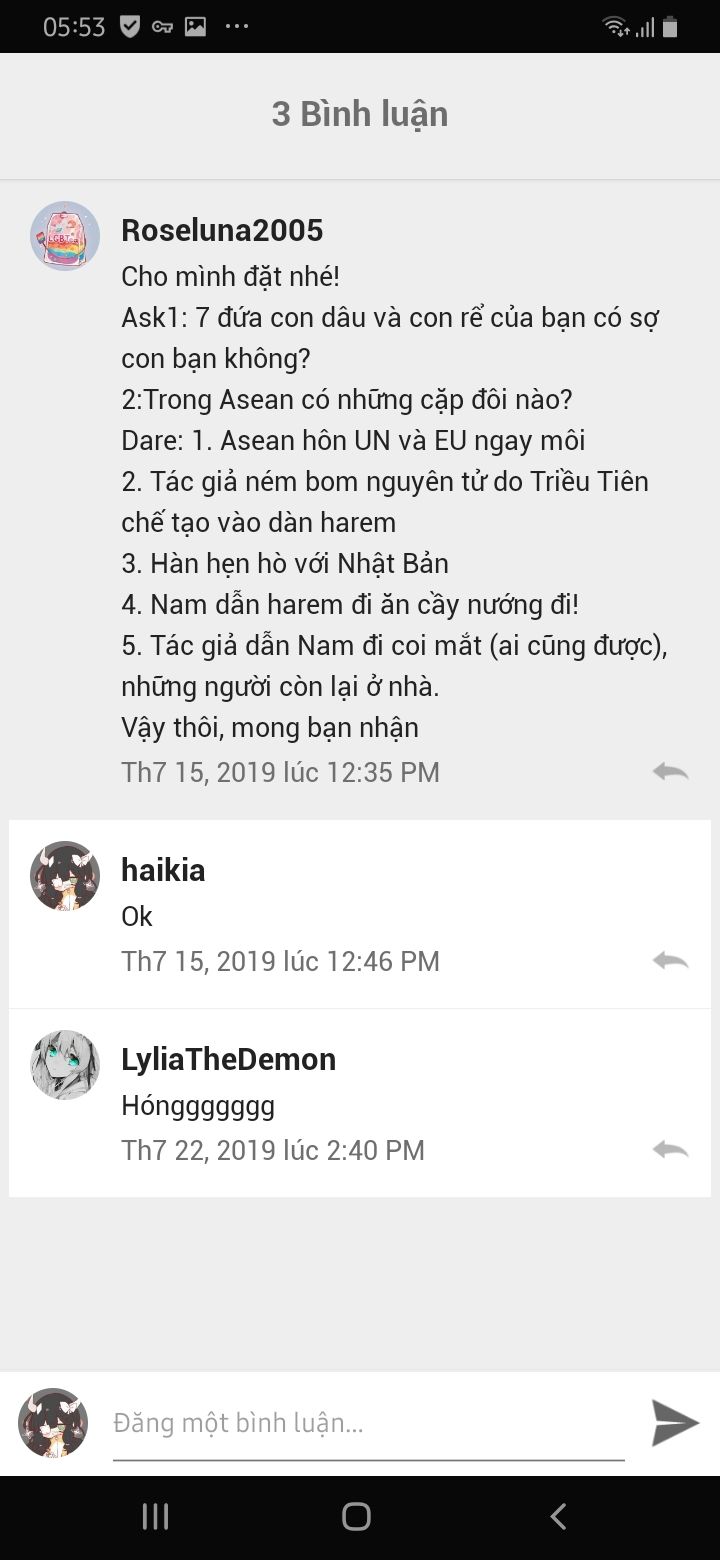Screen dimensions: 720x1560
Task: Tap the reply arrow on Roseluna2005's comment
Action: click(670, 771)
